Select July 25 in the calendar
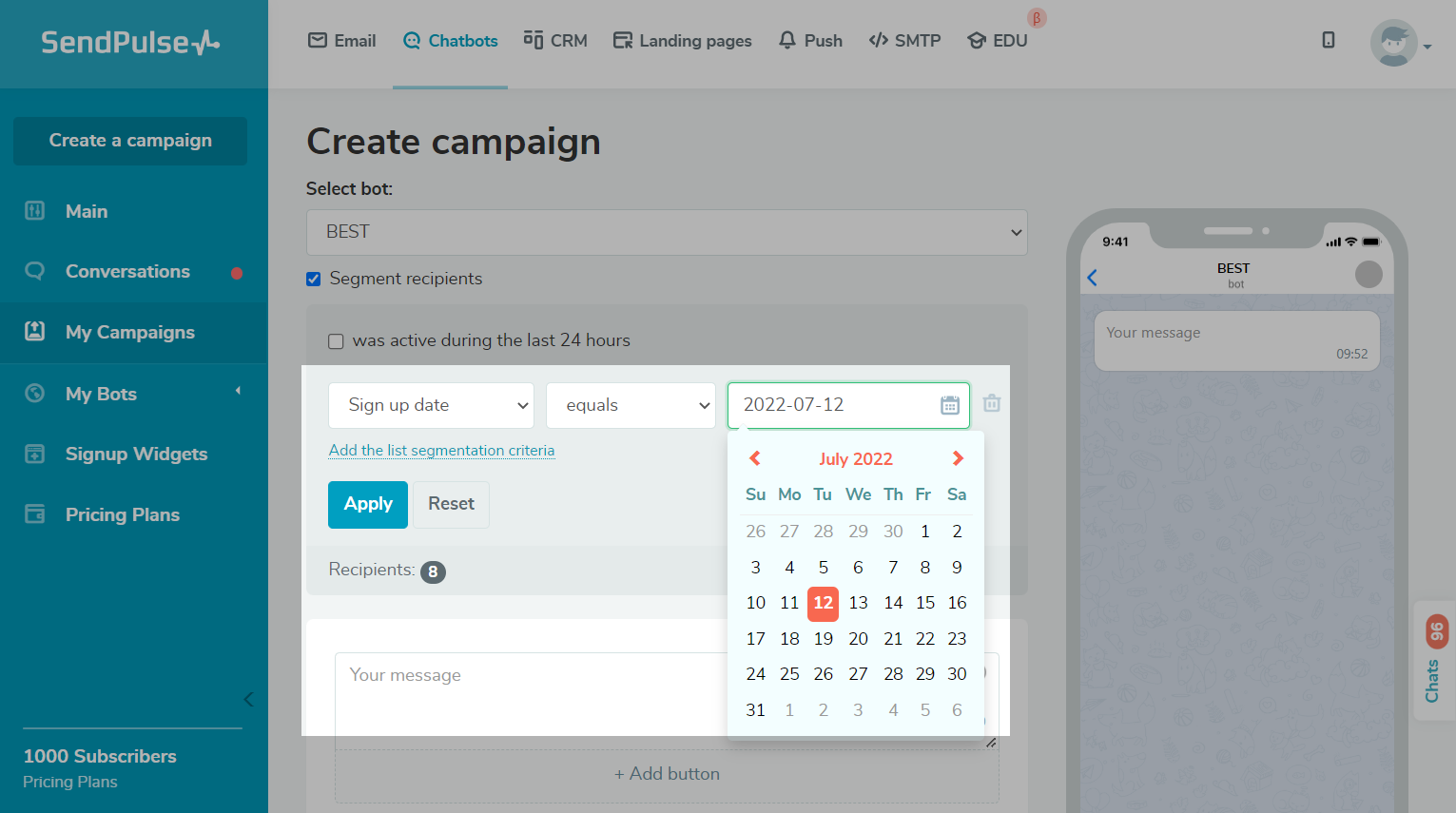1456x813 pixels. tap(789, 674)
